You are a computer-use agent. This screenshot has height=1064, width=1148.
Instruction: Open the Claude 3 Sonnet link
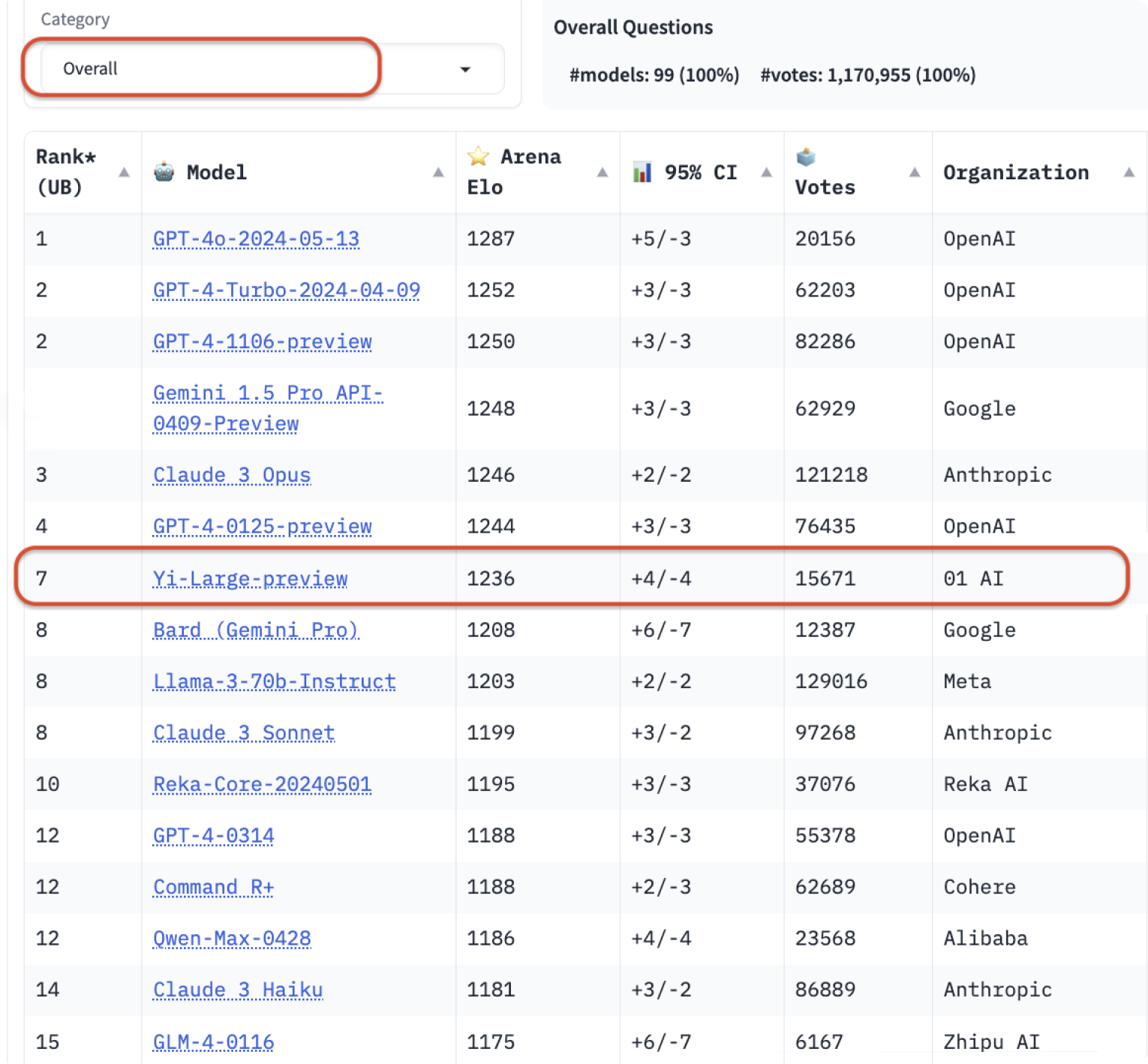click(244, 733)
